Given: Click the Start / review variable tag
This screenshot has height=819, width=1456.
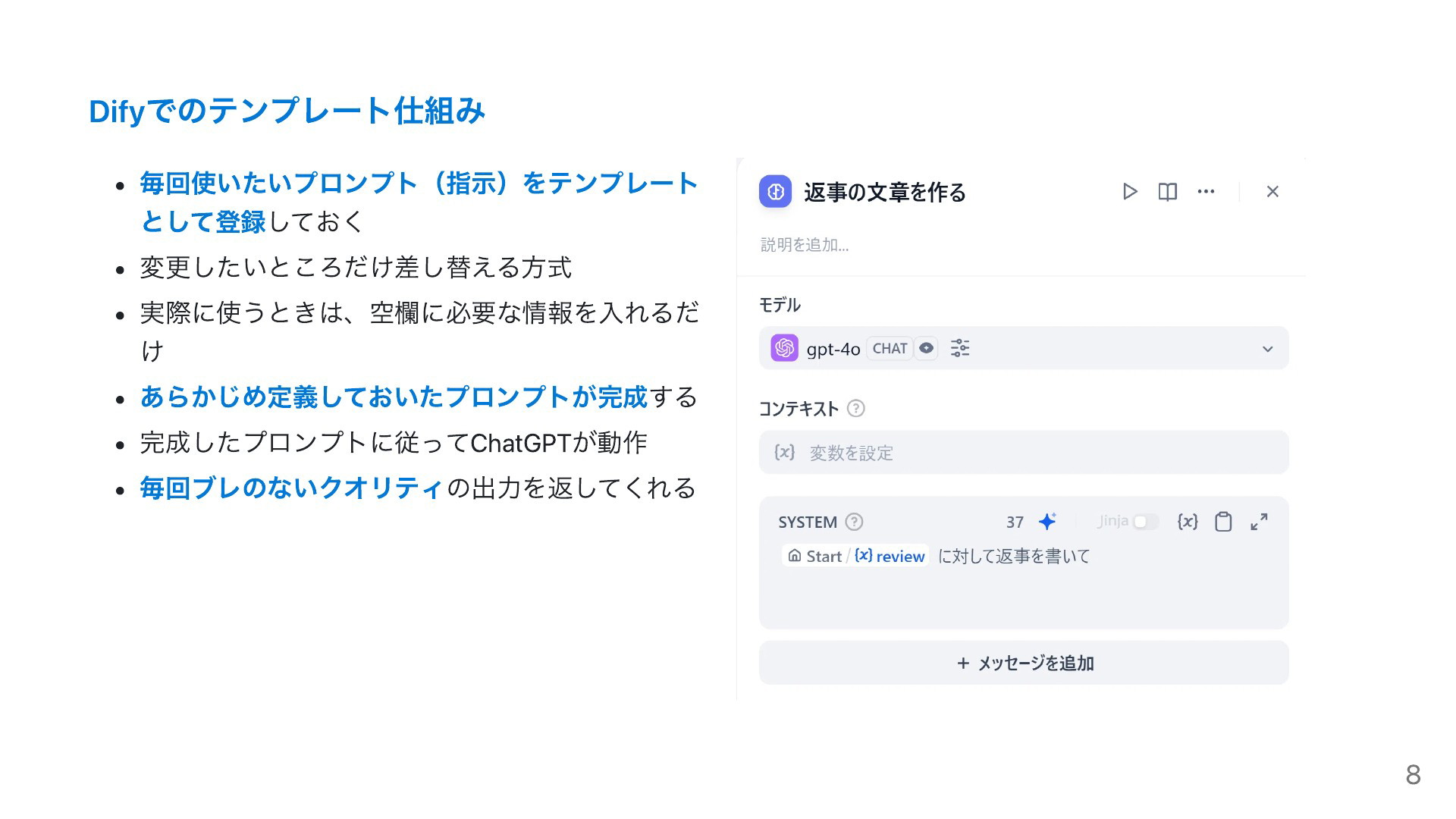Looking at the screenshot, I should (855, 556).
